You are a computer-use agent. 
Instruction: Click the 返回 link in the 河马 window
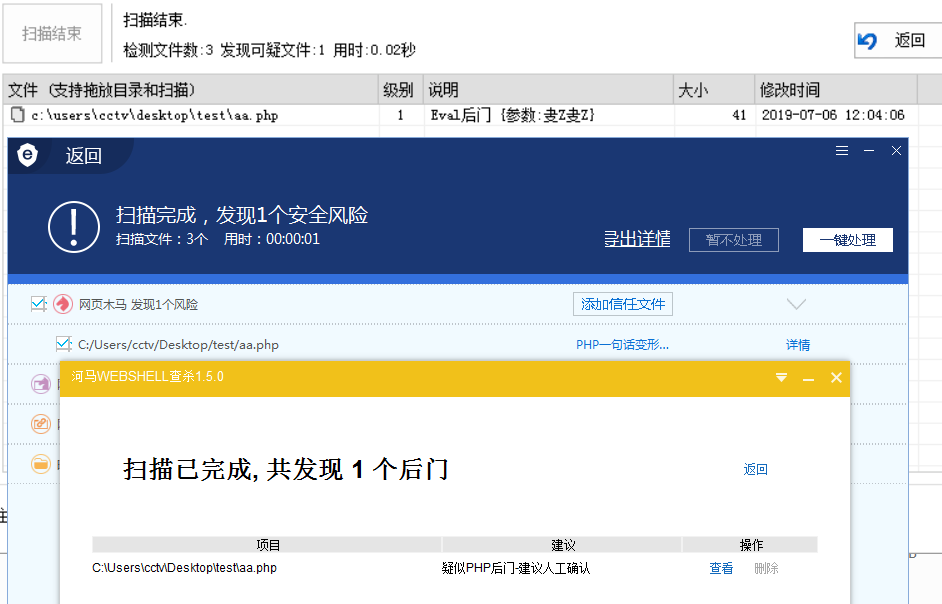755,469
